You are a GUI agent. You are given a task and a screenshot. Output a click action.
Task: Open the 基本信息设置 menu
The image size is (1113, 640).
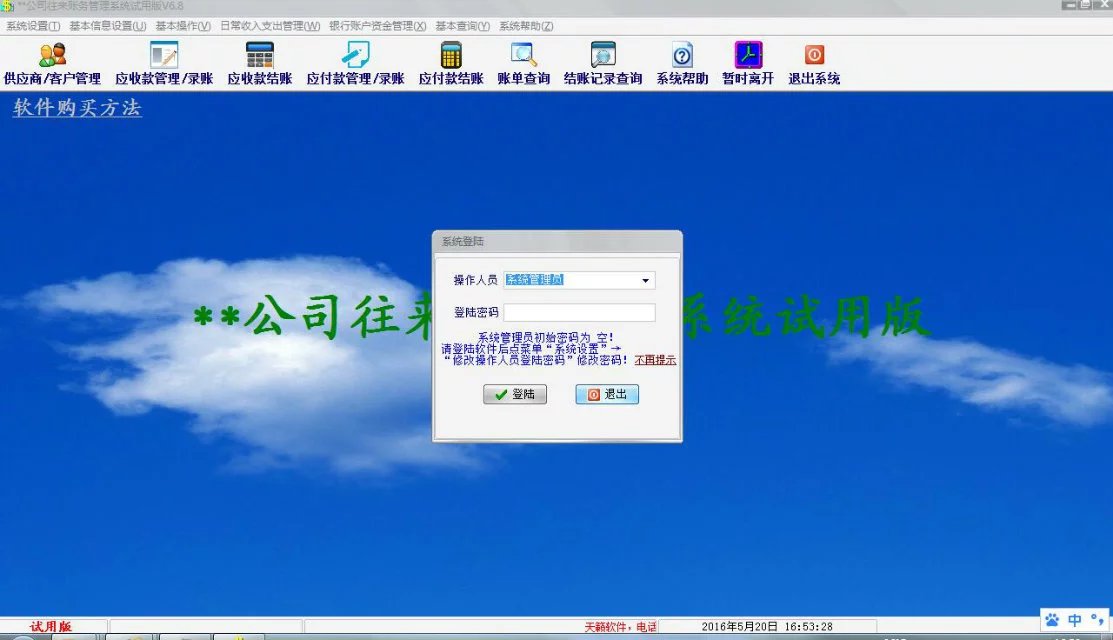[108, 25]
